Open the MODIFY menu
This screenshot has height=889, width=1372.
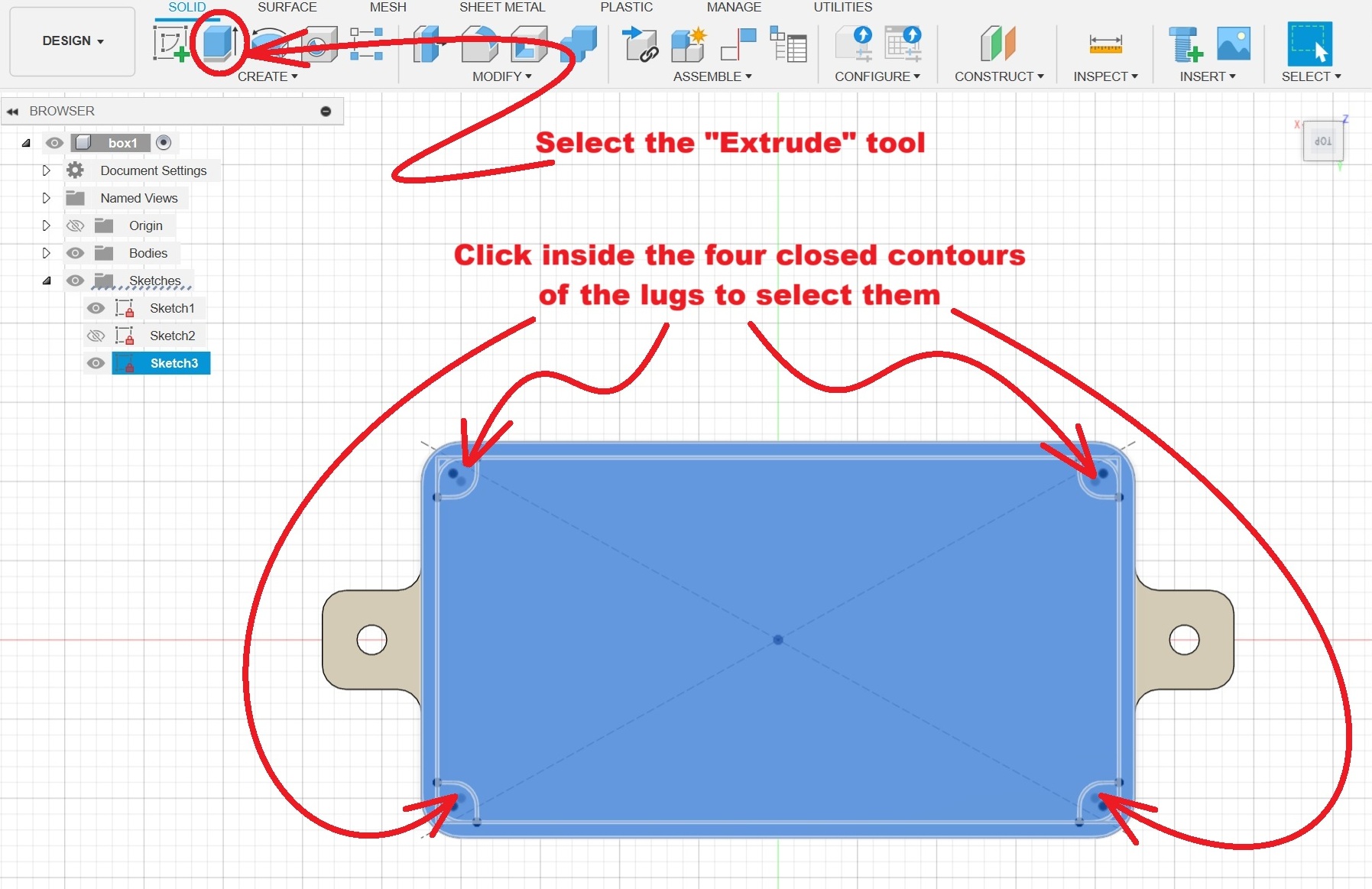click(x=501, y=76)
